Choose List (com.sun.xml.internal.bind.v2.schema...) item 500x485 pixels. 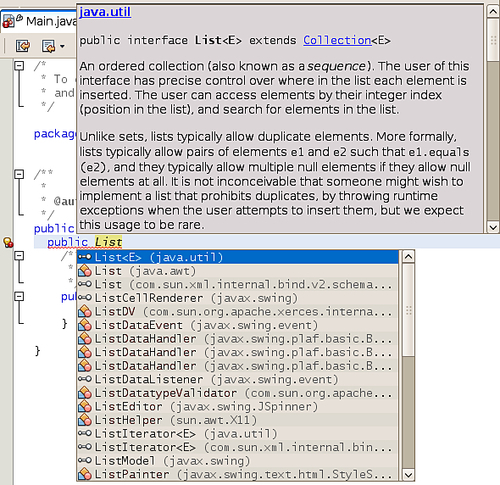pos(238,284)
